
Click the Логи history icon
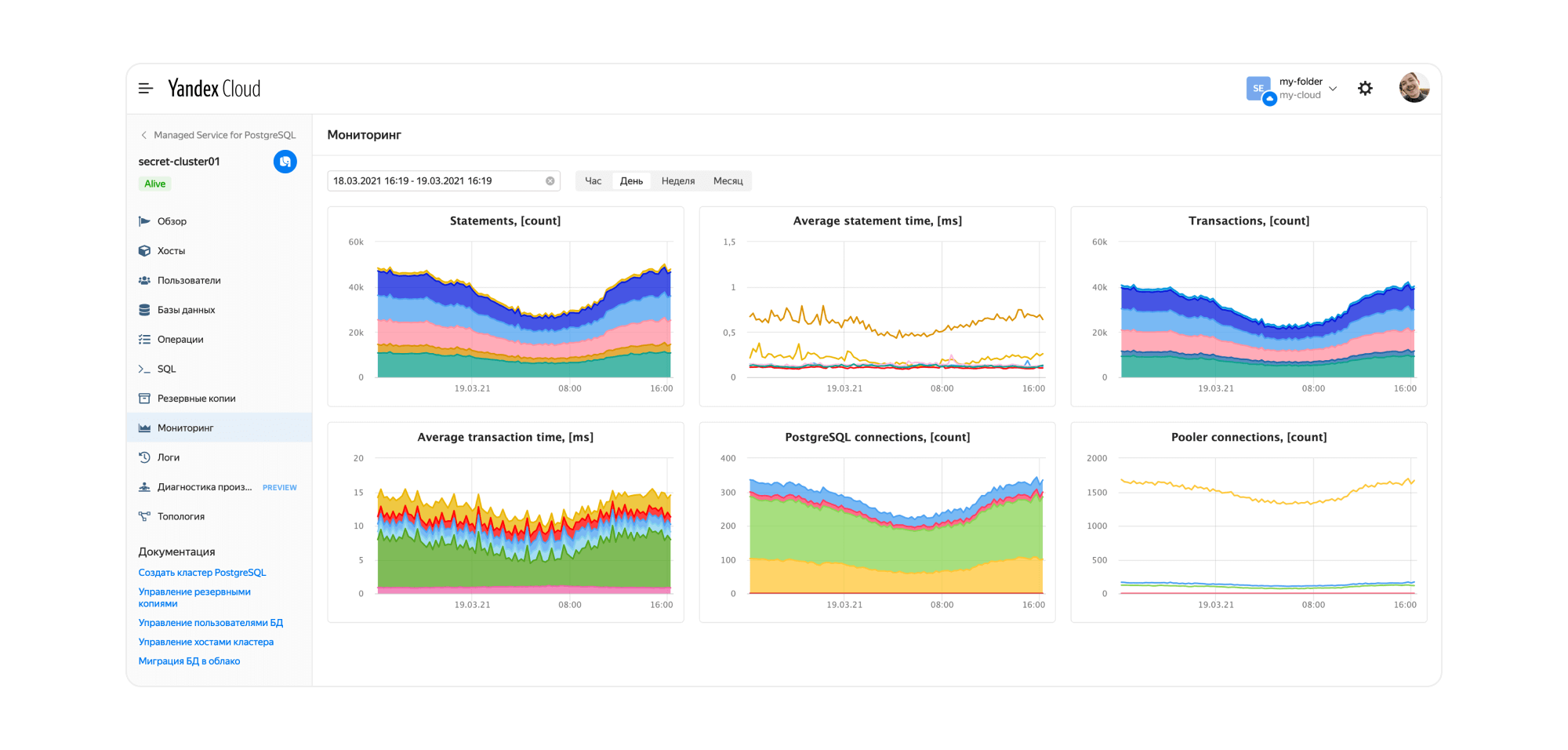pos(144,457)
